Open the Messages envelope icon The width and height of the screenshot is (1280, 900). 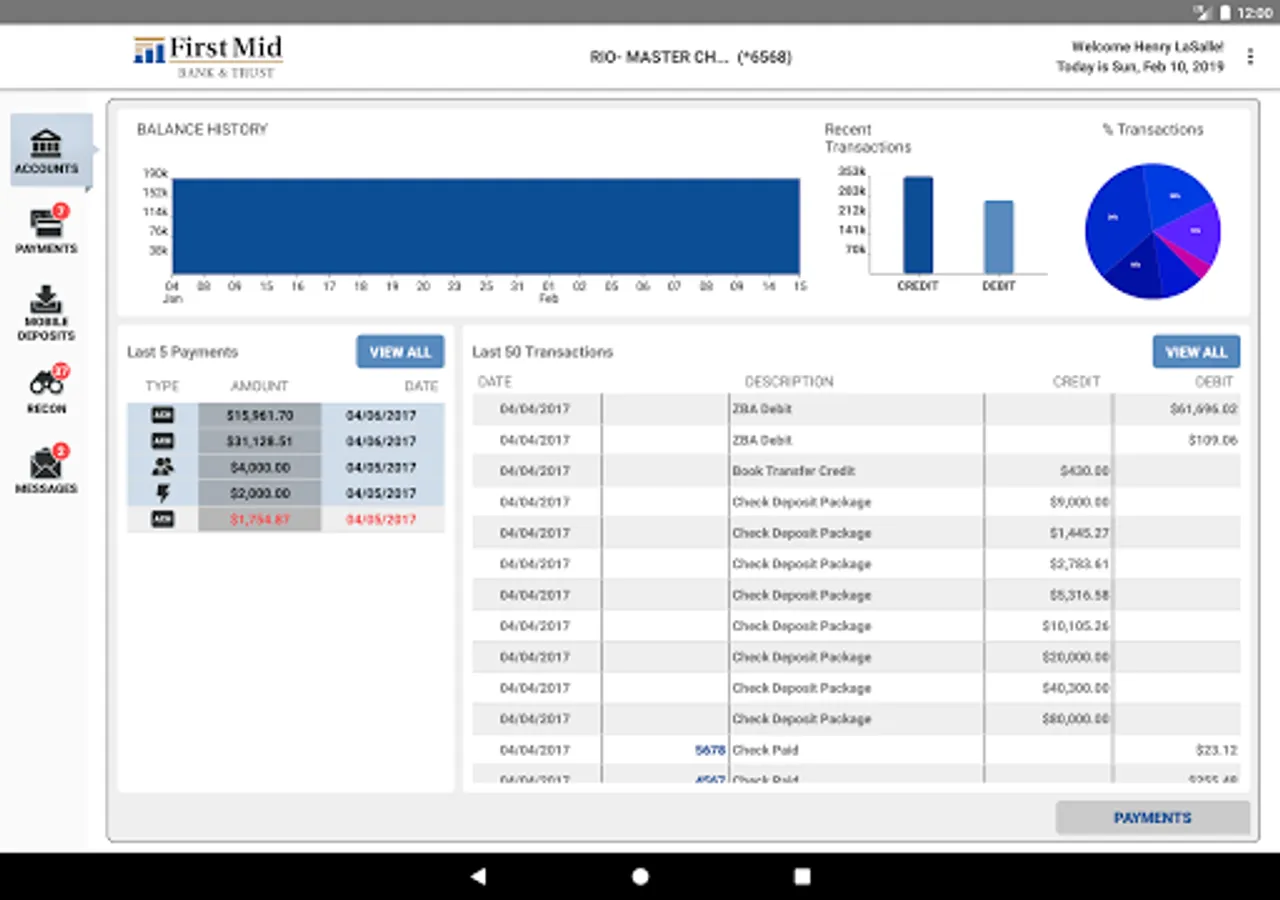47,469
